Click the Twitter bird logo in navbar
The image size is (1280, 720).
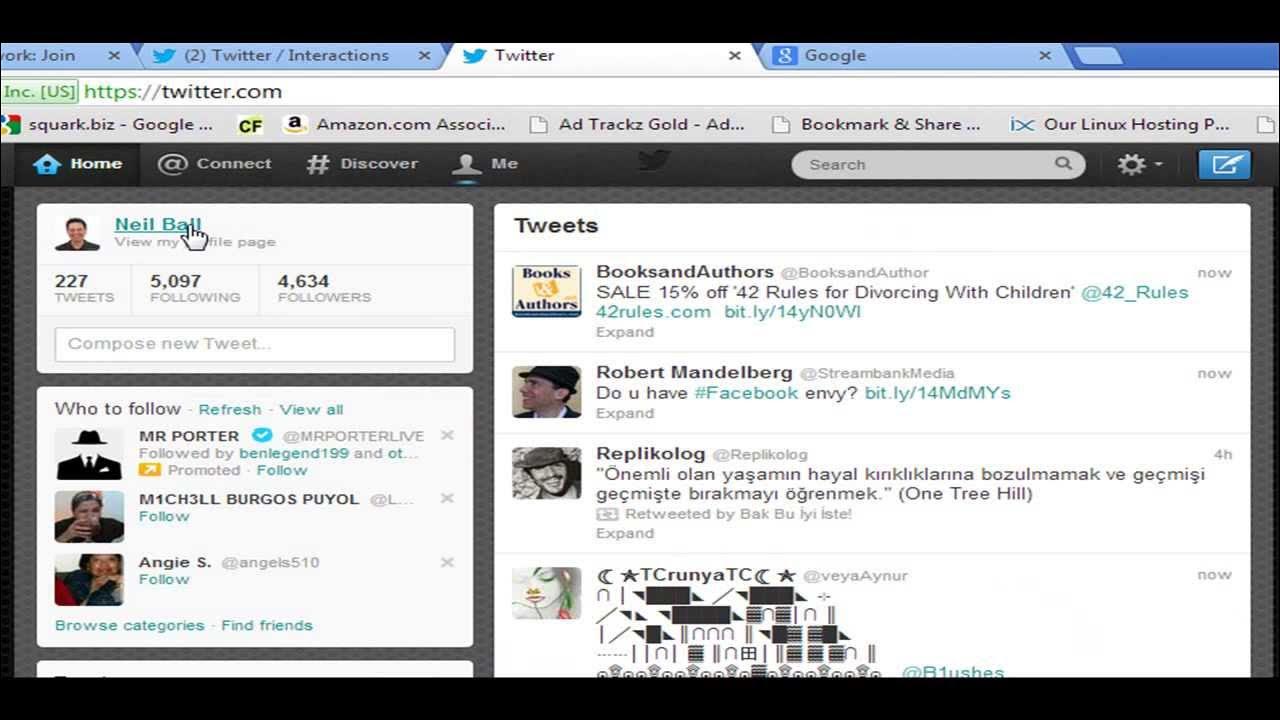pos(653,160)
